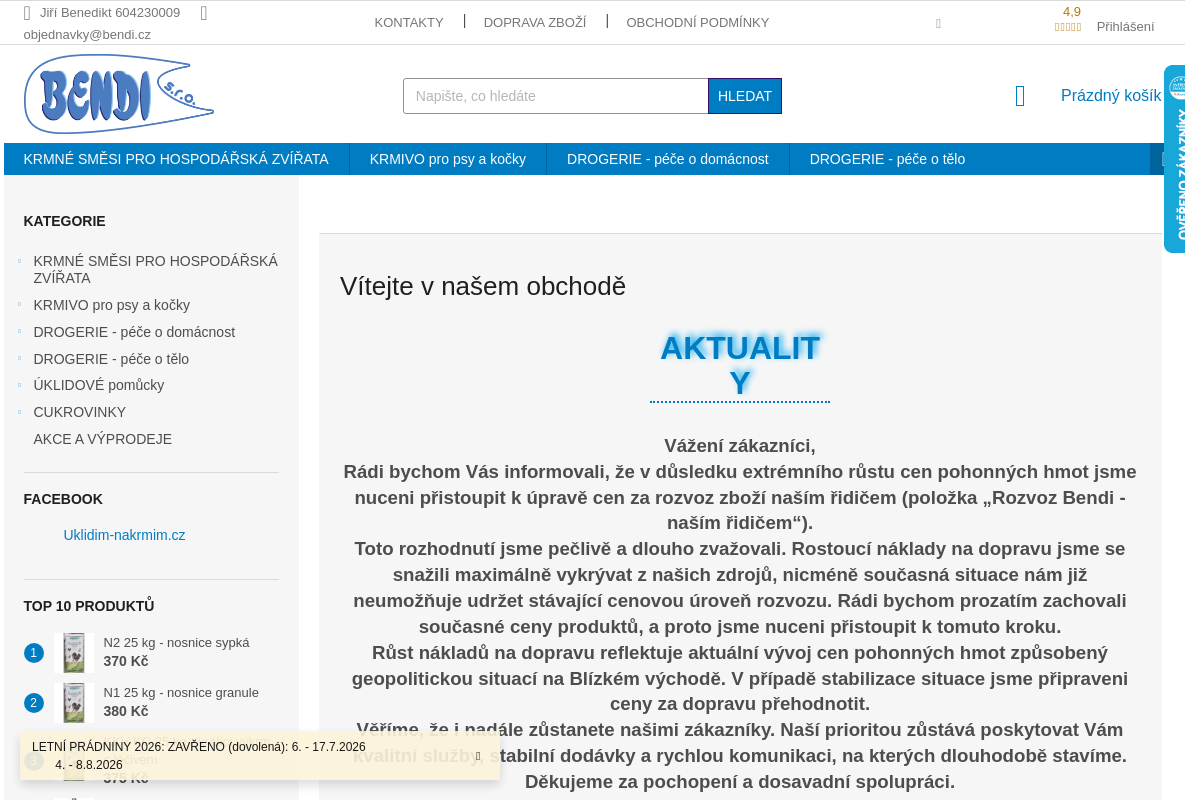
Task: Open OBCHODNÍ PODMÍNKY in the top menu
Action: click(x=698, y=22)
